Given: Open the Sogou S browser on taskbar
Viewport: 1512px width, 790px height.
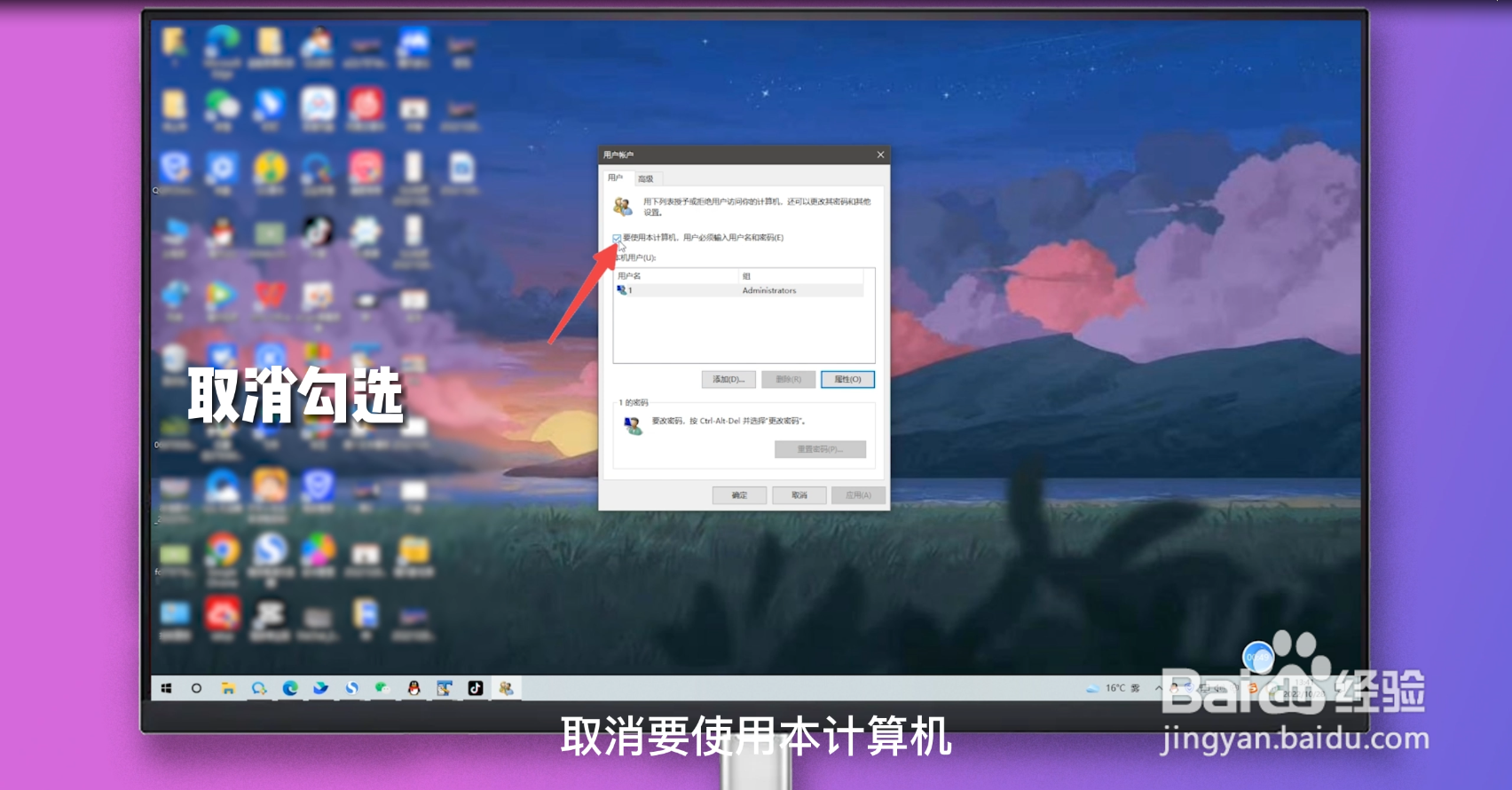Looking at the screenshot, I should pos(352,688).
